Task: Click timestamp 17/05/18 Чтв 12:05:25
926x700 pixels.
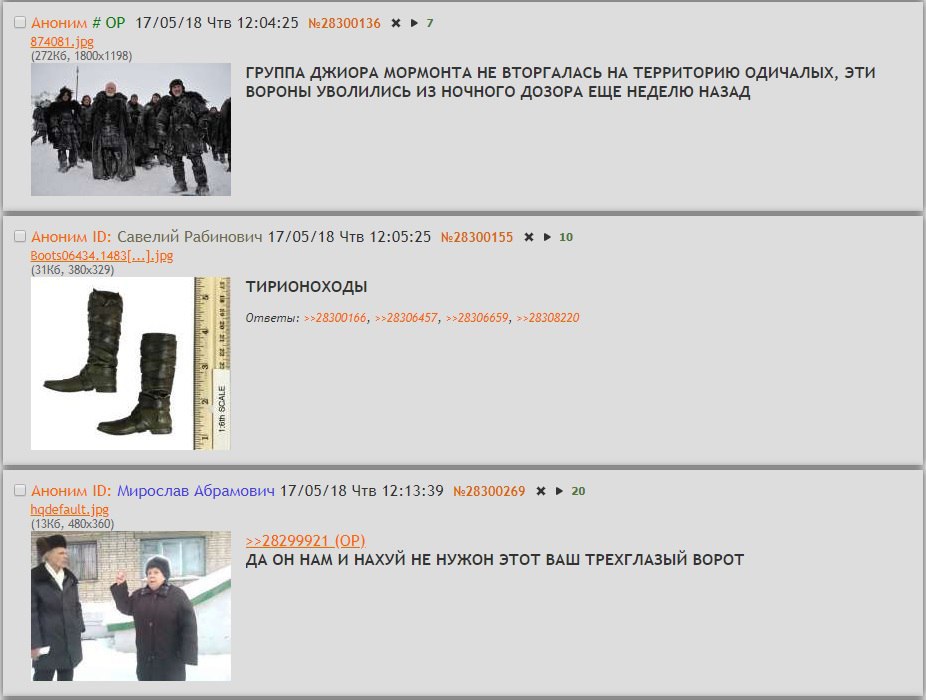Action: [x=349, y=237]
